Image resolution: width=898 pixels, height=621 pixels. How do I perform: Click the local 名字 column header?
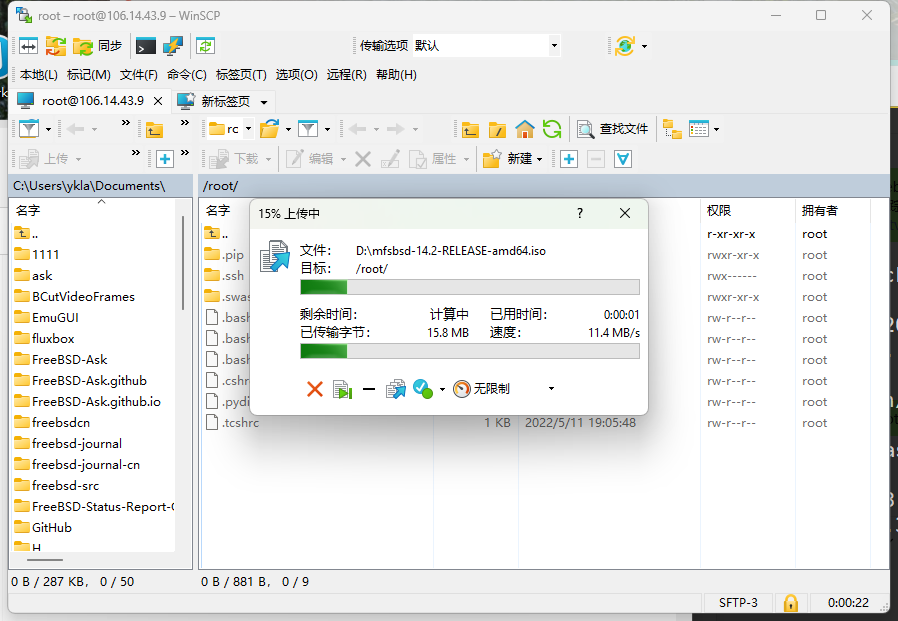(x=94, y=210)
